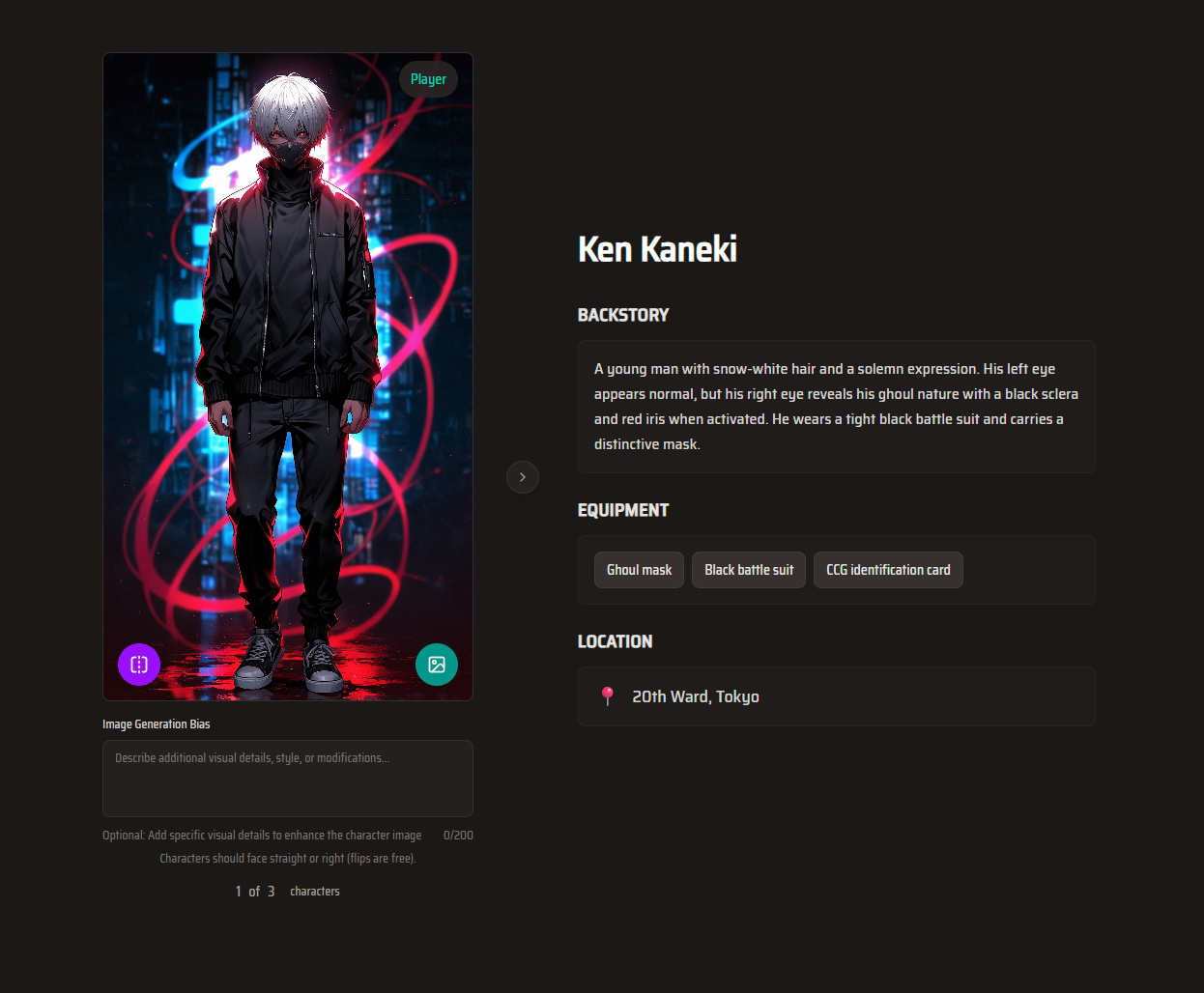Click the teal generate image icon

(437, 665)
